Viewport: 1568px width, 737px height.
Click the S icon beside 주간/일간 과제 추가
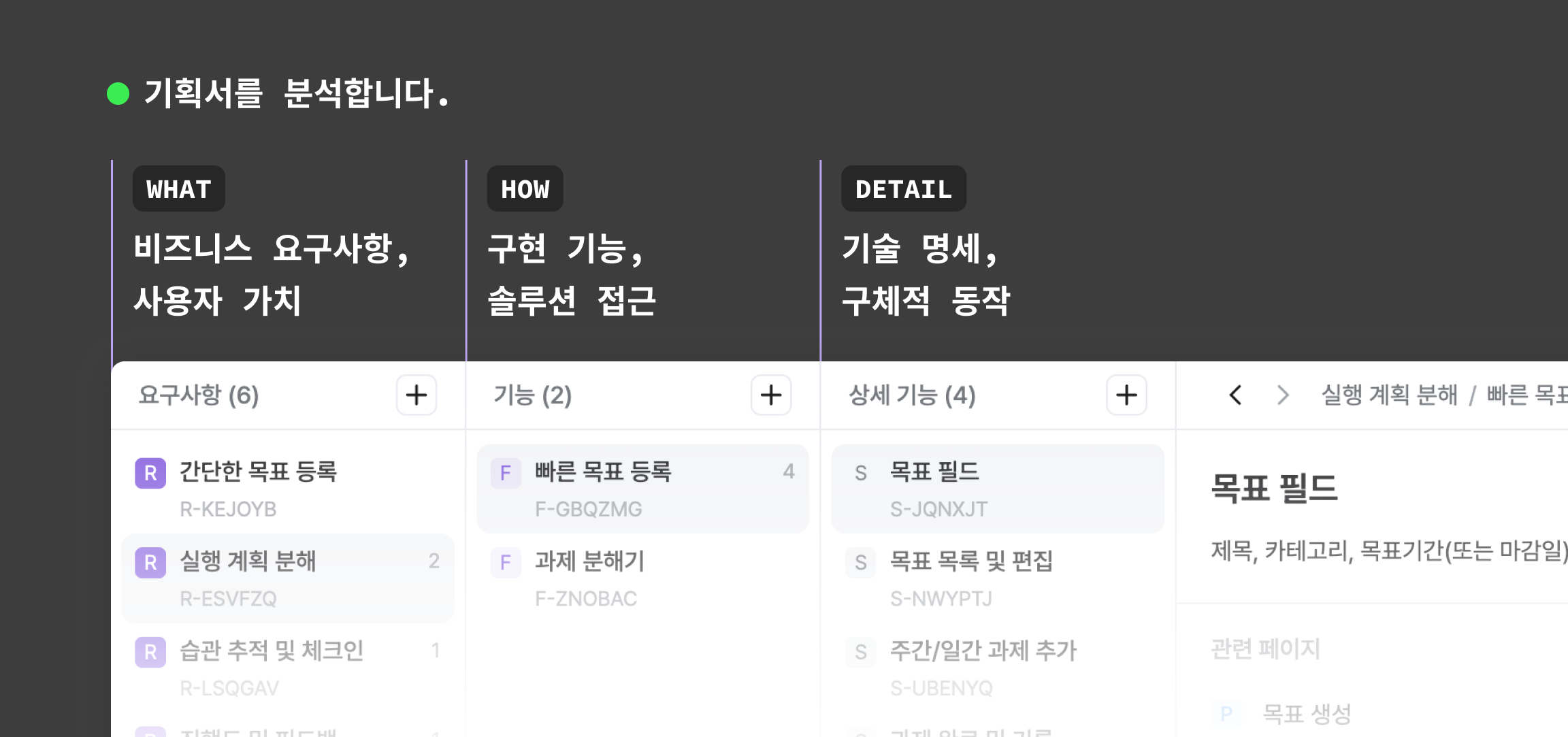pyautogui.click(x=861, y=651)
